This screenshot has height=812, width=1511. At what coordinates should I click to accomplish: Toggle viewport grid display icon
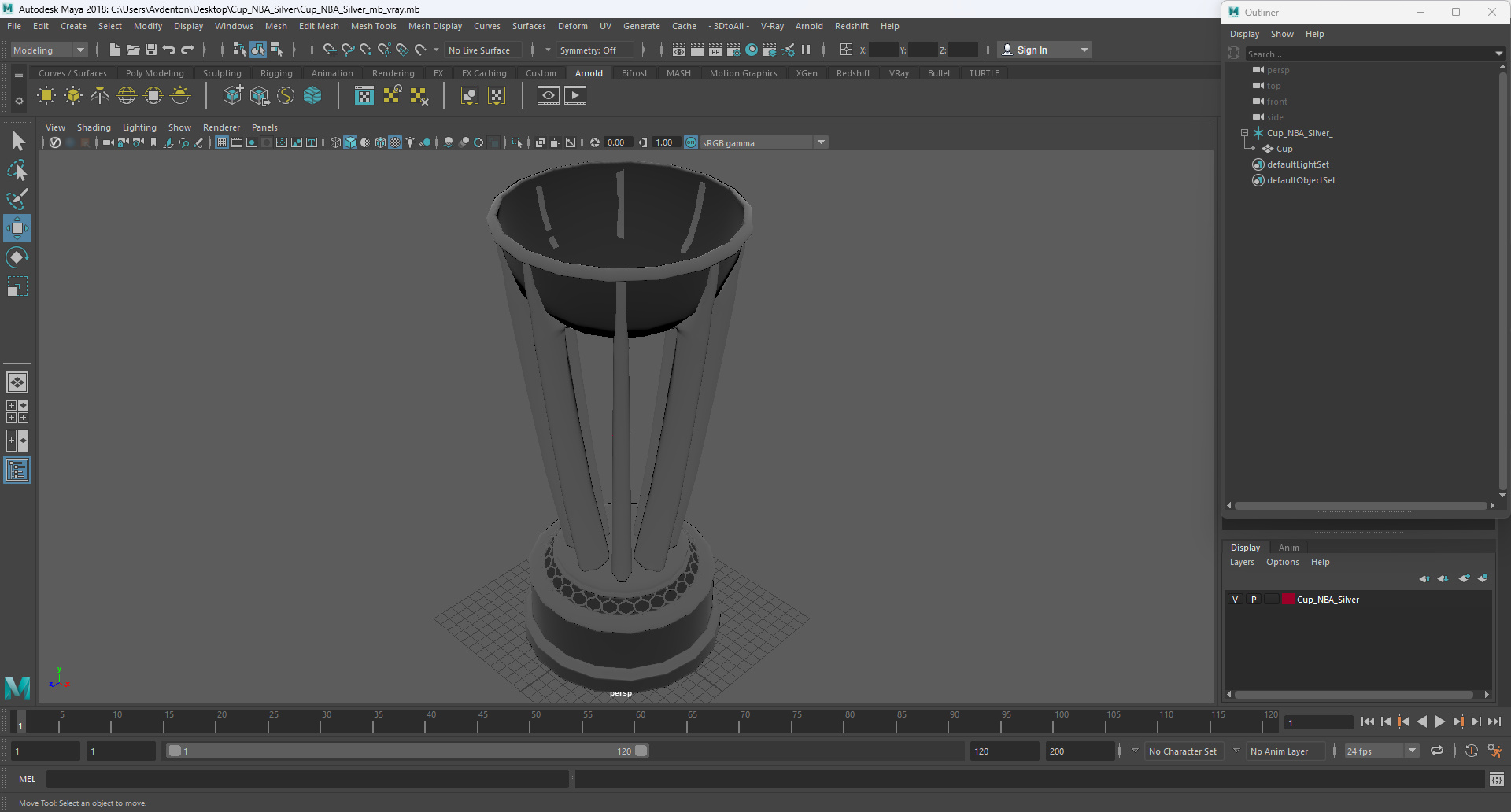[x=222, y=142]
